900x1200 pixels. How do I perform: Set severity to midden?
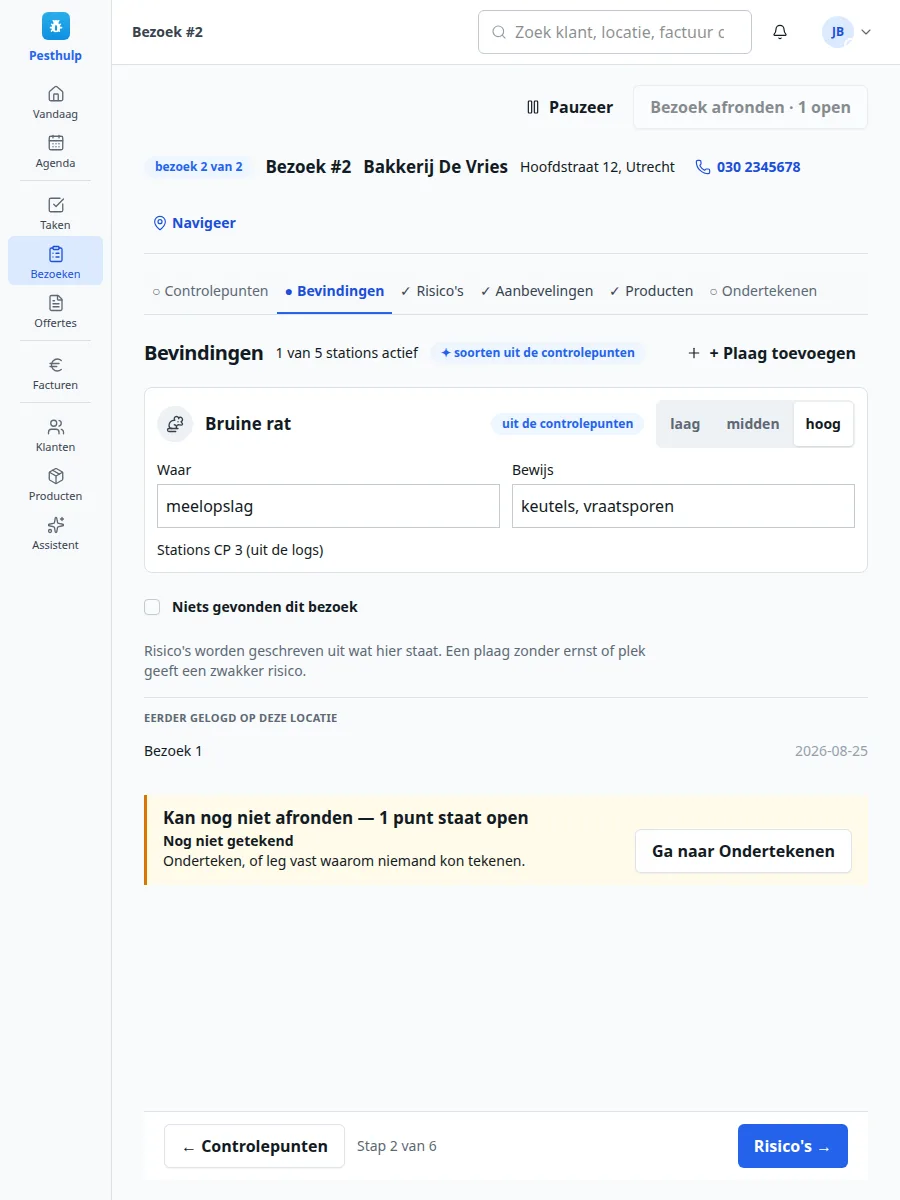click(x=753, y=424)
